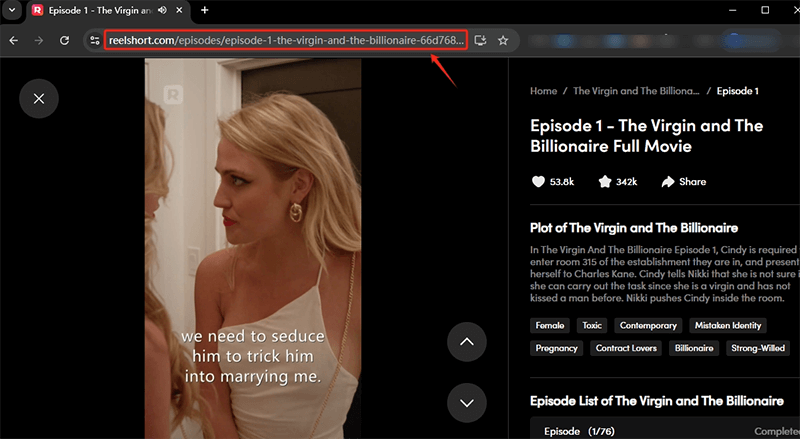Like the episode using heart icon
Image resolution: width=800 pixels, height=439 pixels.
click(x=538, y=182)
